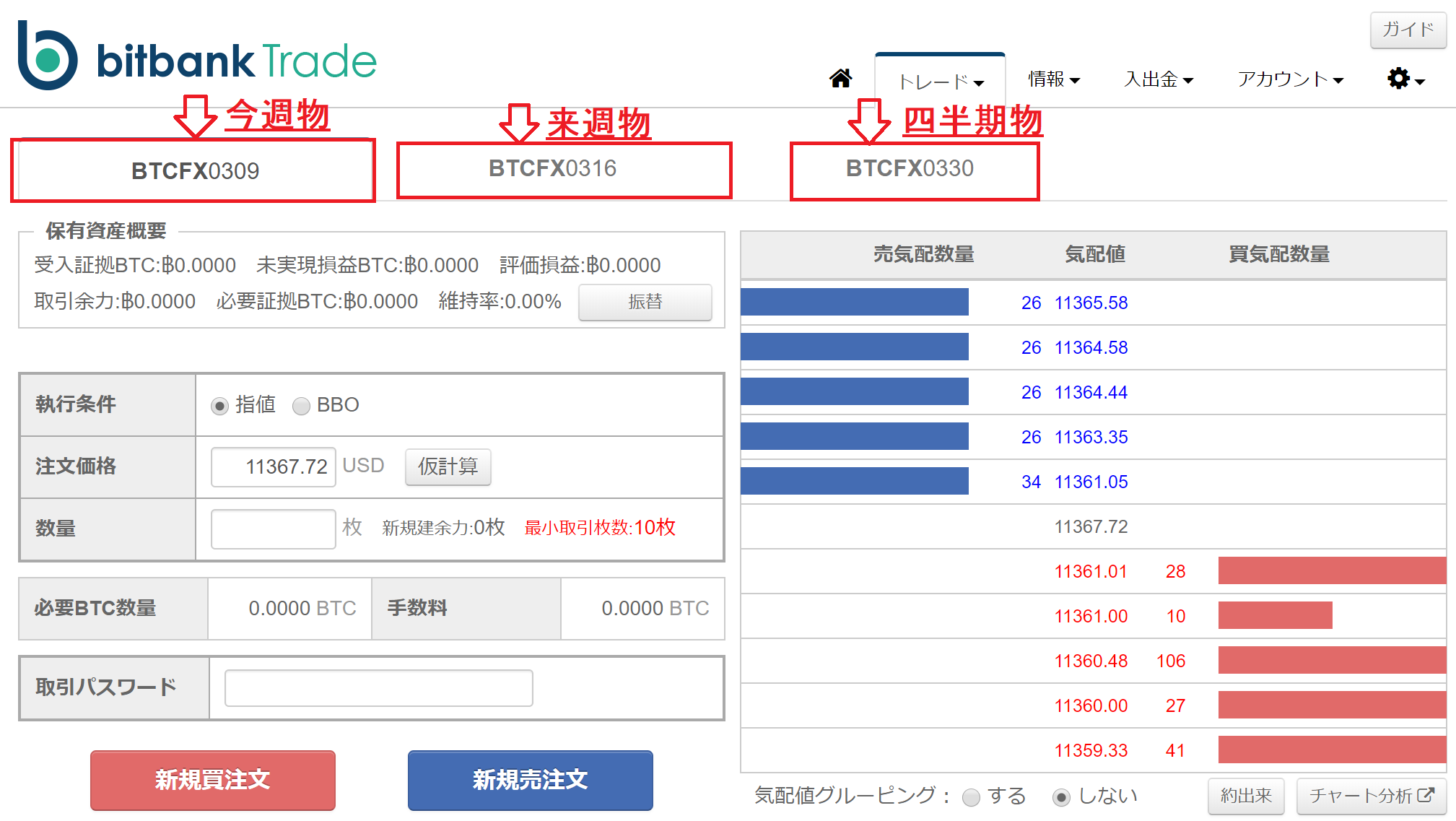Click the mid price 11367.72 row

point(1093,526)
